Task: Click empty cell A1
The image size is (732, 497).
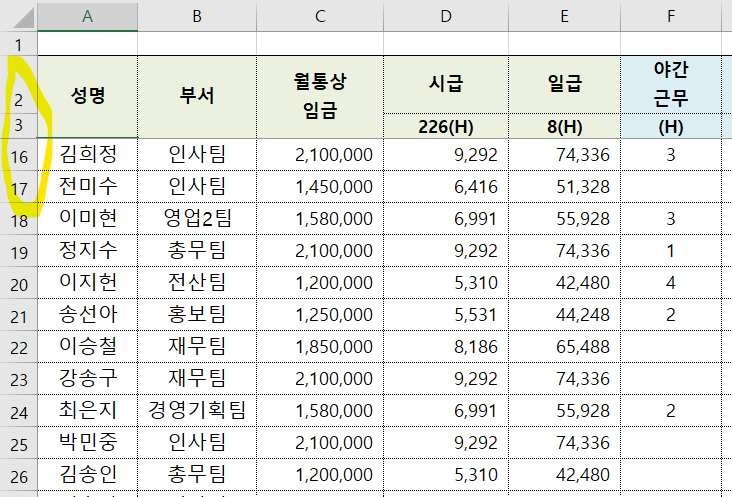Action: coord(87,44)
